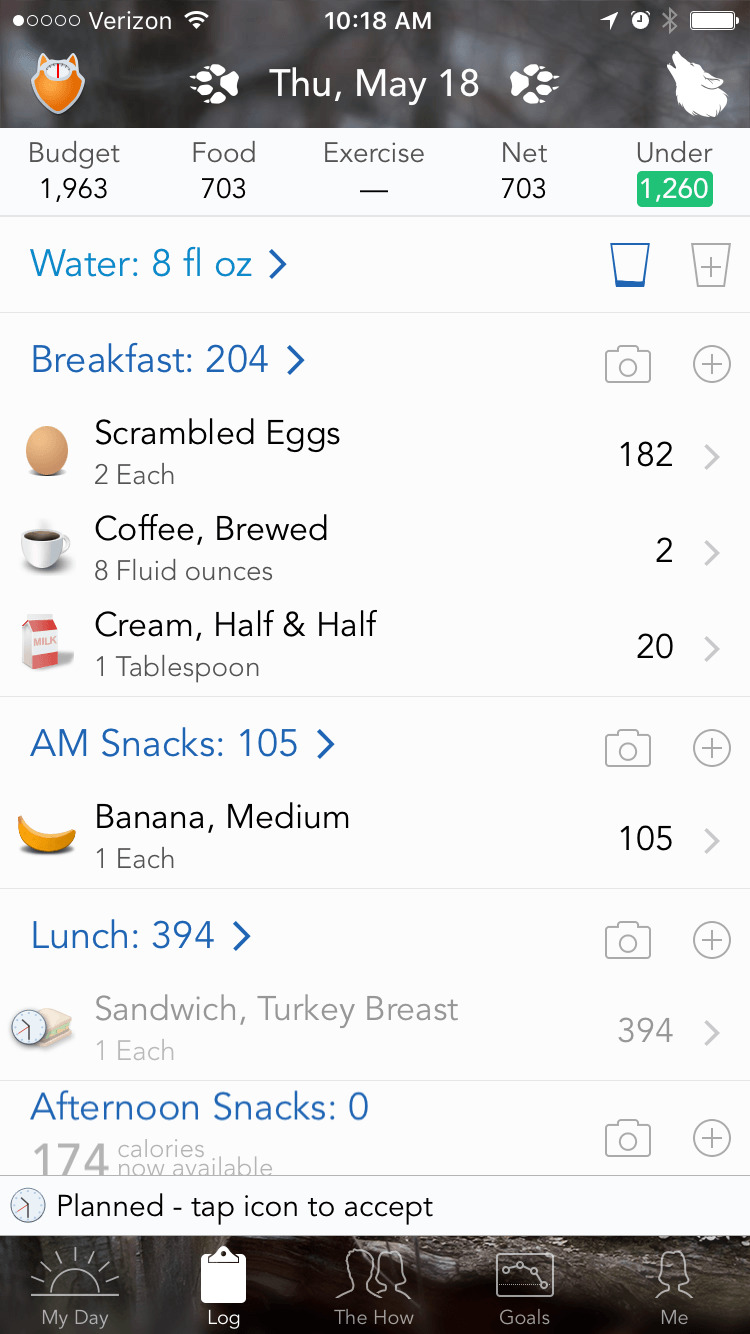Add food to AM Snacks
The width and height of the screenshot is (750, 1334).
(711, 748)
